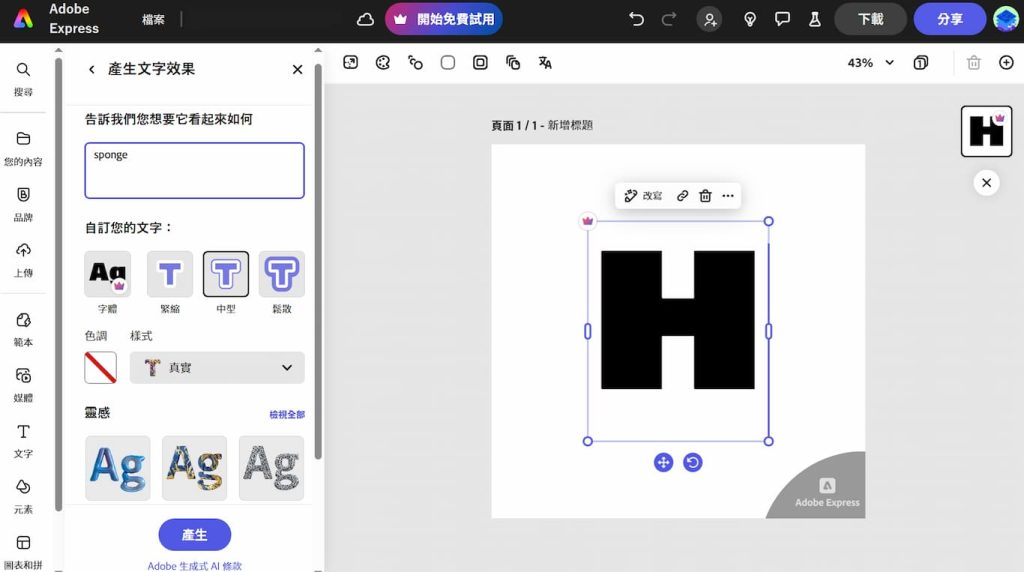
Task: Open the 檔案 menu
Action: [153, 20]
